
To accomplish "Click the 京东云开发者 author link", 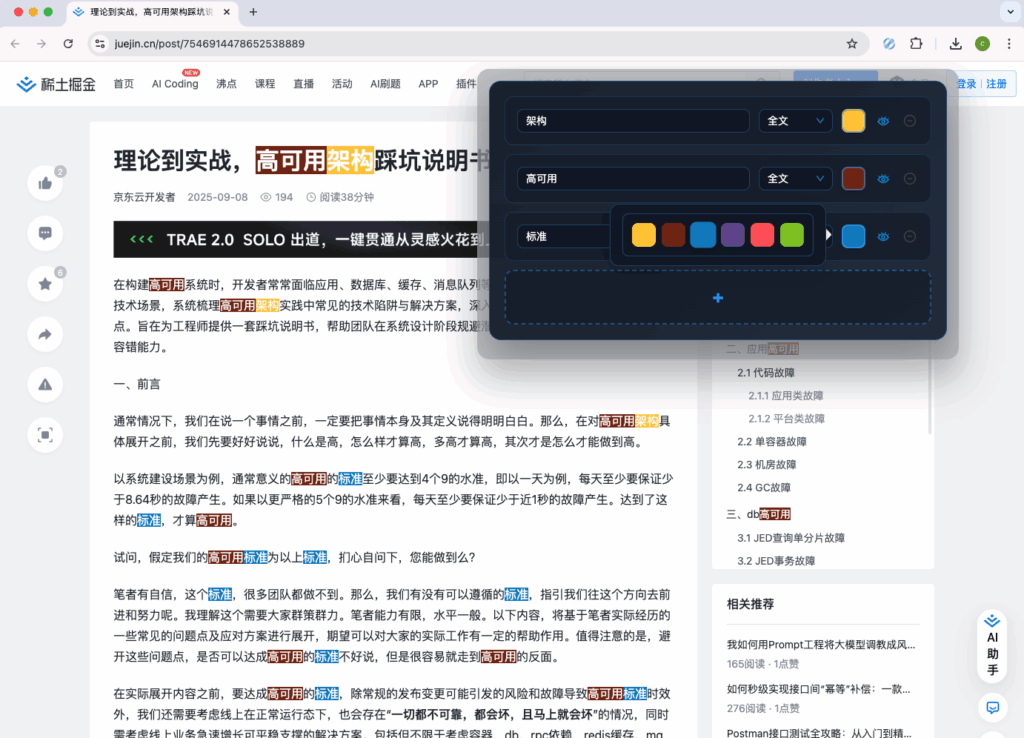I will point(144,197).
